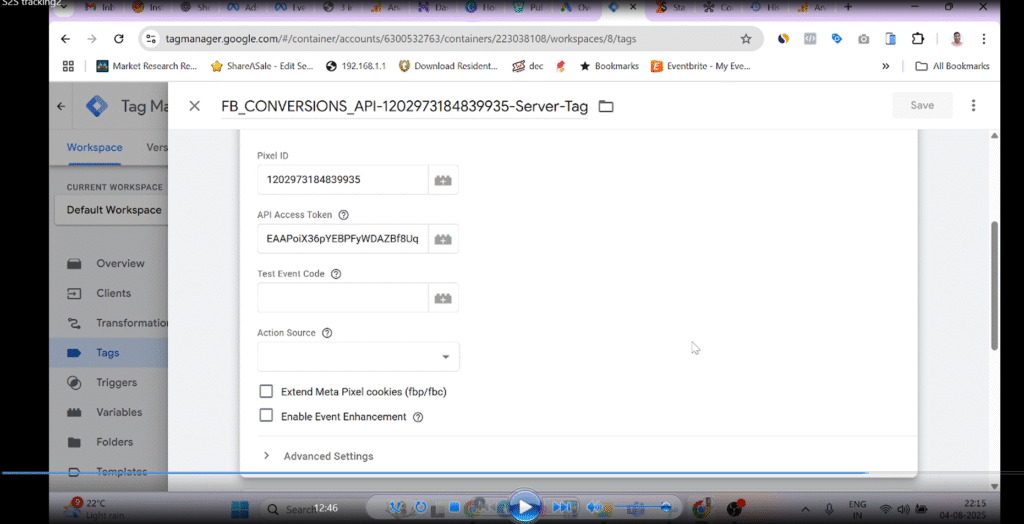The height and width of the screenshot is (524, 1024).
Task: Tick the Enable Event Enhancement checkbox
Action: pyautogui.click(x=266, y=416)
